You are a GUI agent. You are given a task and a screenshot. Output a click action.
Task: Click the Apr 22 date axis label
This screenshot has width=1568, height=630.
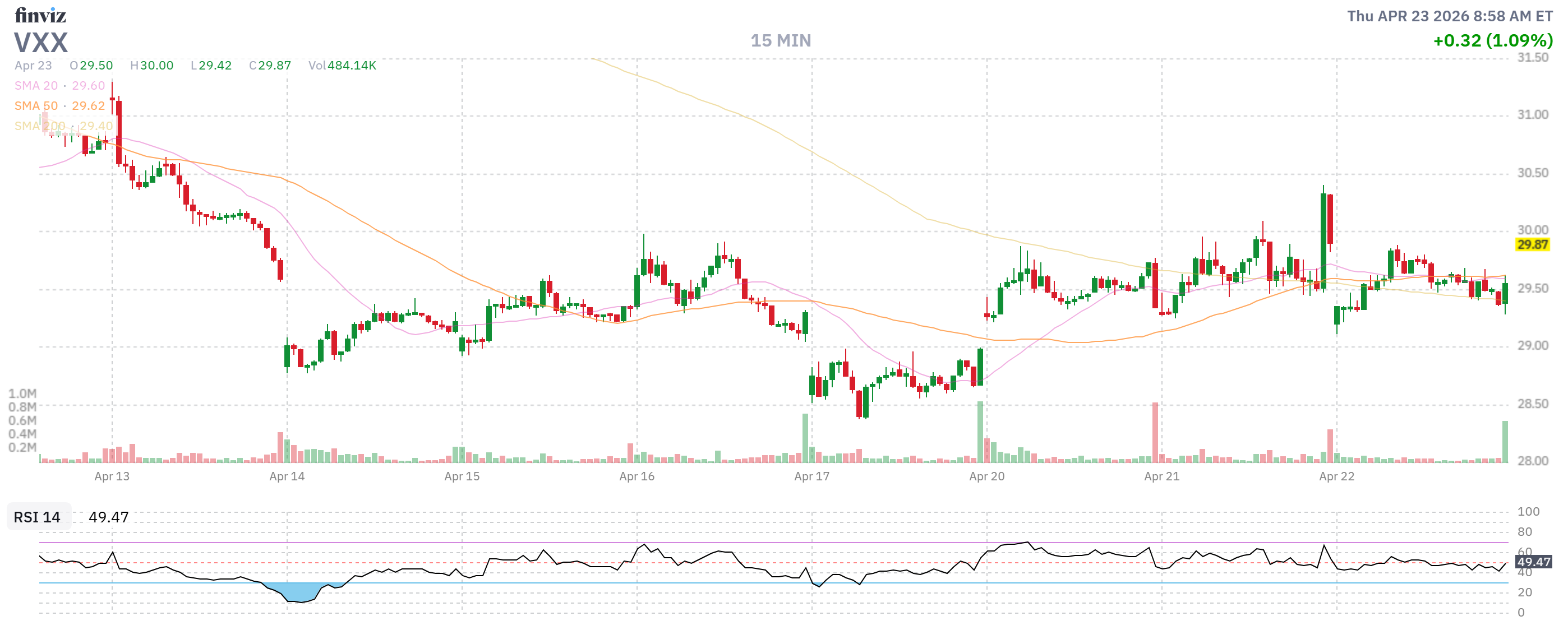1337,477
